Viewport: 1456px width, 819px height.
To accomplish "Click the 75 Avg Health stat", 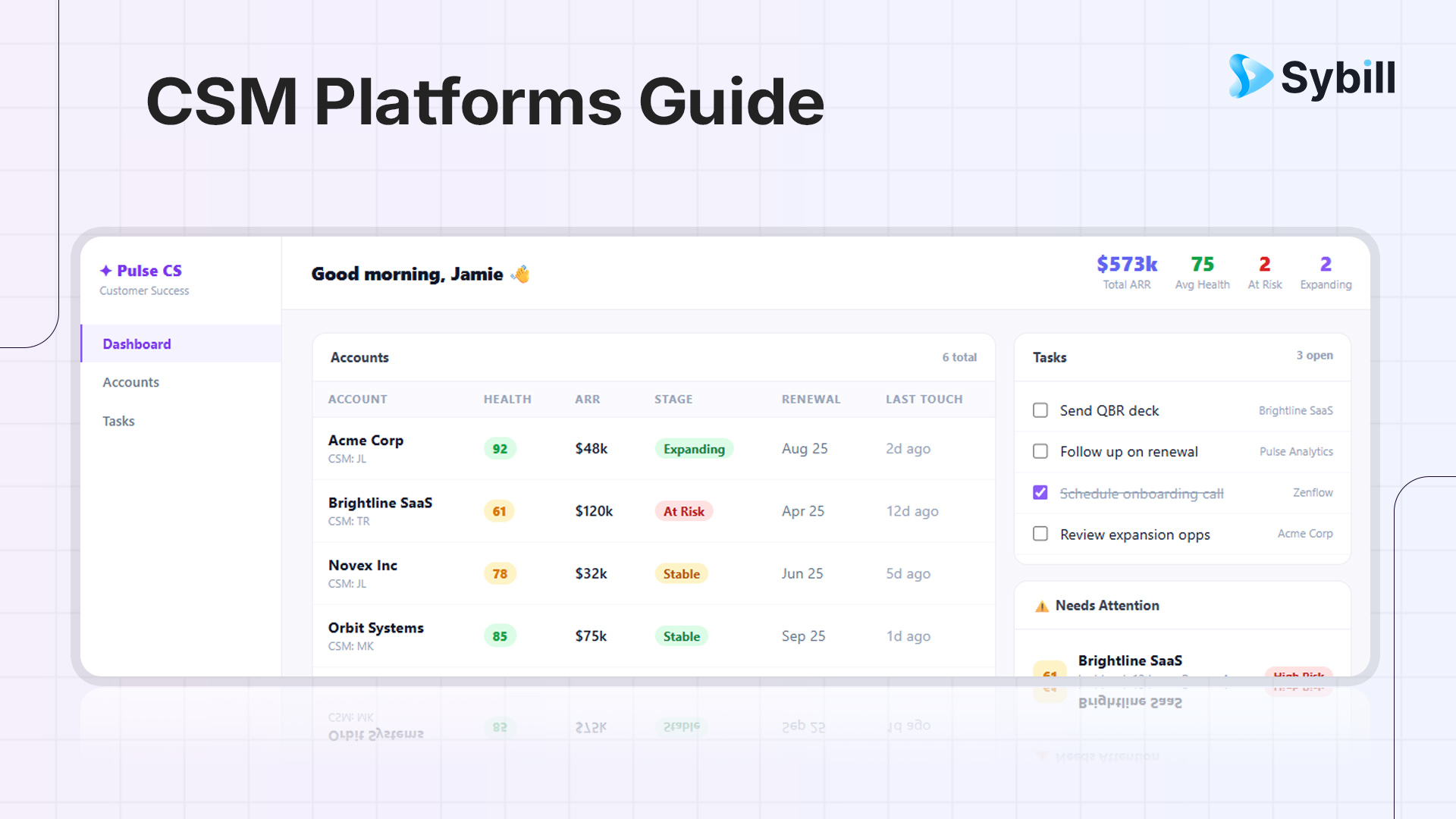I will (x=1202, y=272).
